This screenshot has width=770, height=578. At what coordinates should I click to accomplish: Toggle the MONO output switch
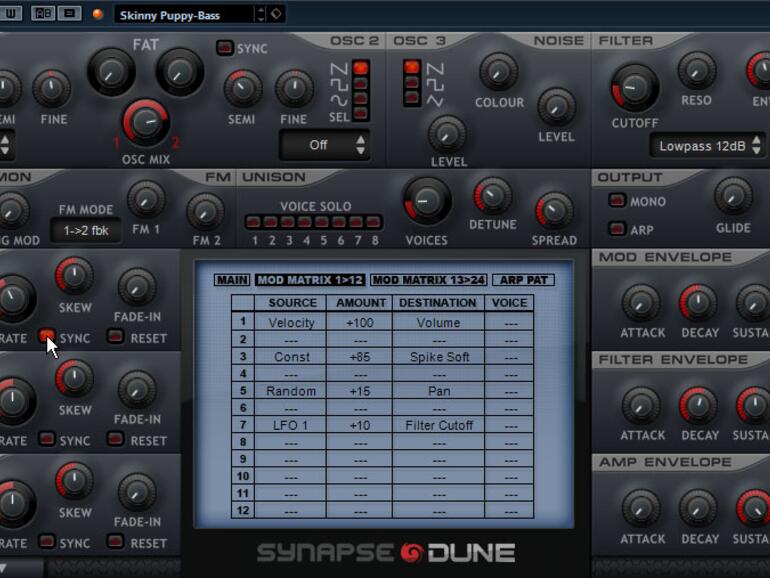click(617, 200)
